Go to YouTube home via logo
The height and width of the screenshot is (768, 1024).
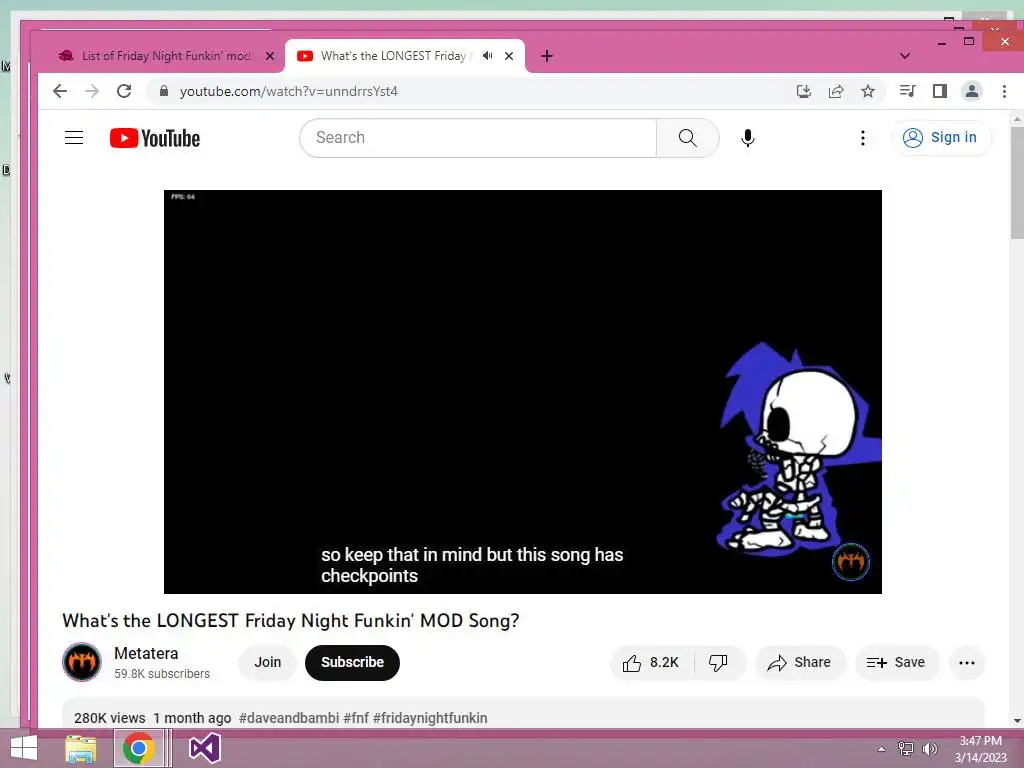pyautogui.click(x=155, y=138)
